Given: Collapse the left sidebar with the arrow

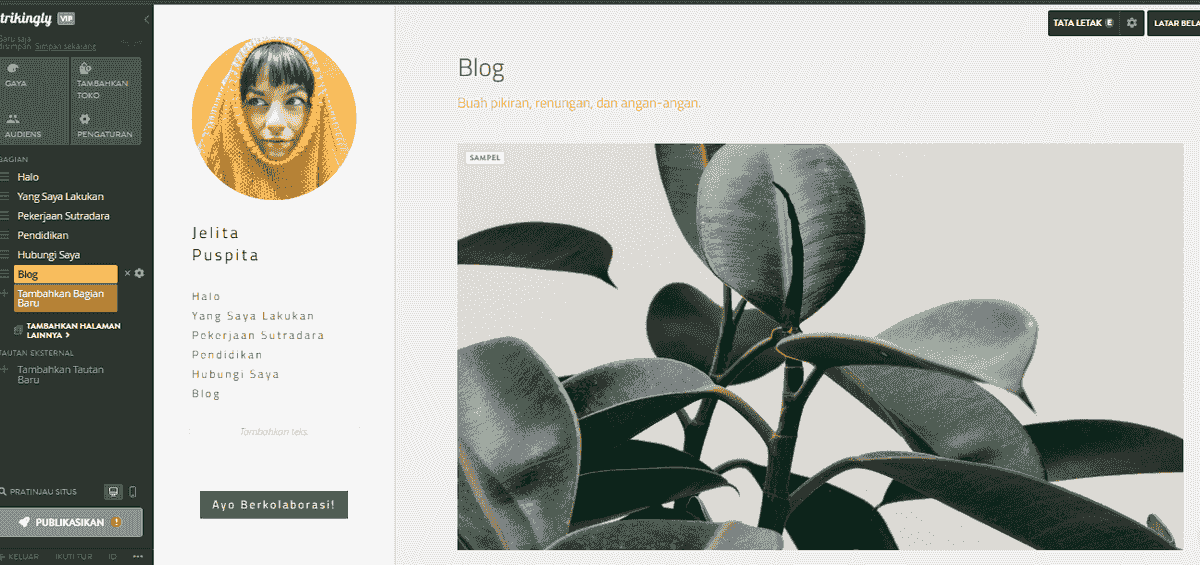Looking at the screenshot, I should tap(147, 19).
